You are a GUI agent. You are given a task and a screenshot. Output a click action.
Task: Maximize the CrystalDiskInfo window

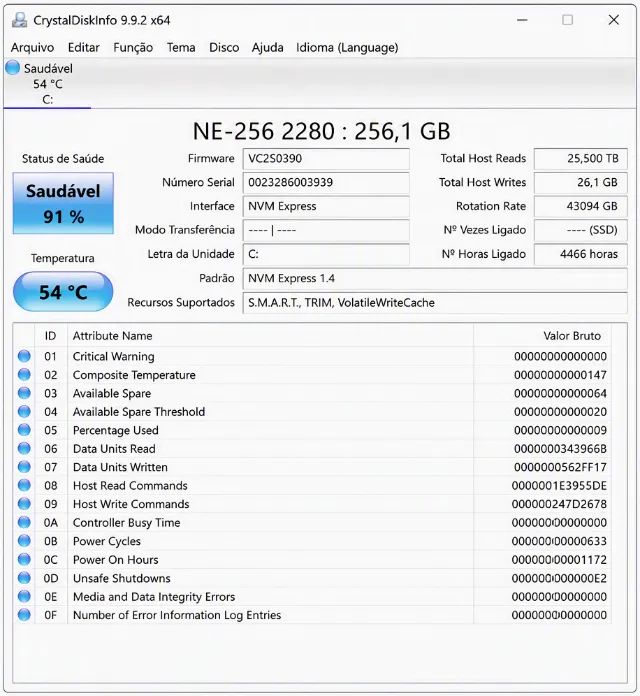point(568,20)
